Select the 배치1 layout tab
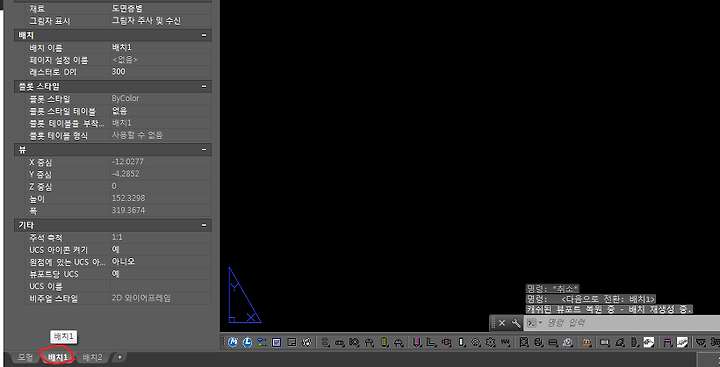Image resolution: width=720 pixels, height=367 pixels. tap(57, 357)
